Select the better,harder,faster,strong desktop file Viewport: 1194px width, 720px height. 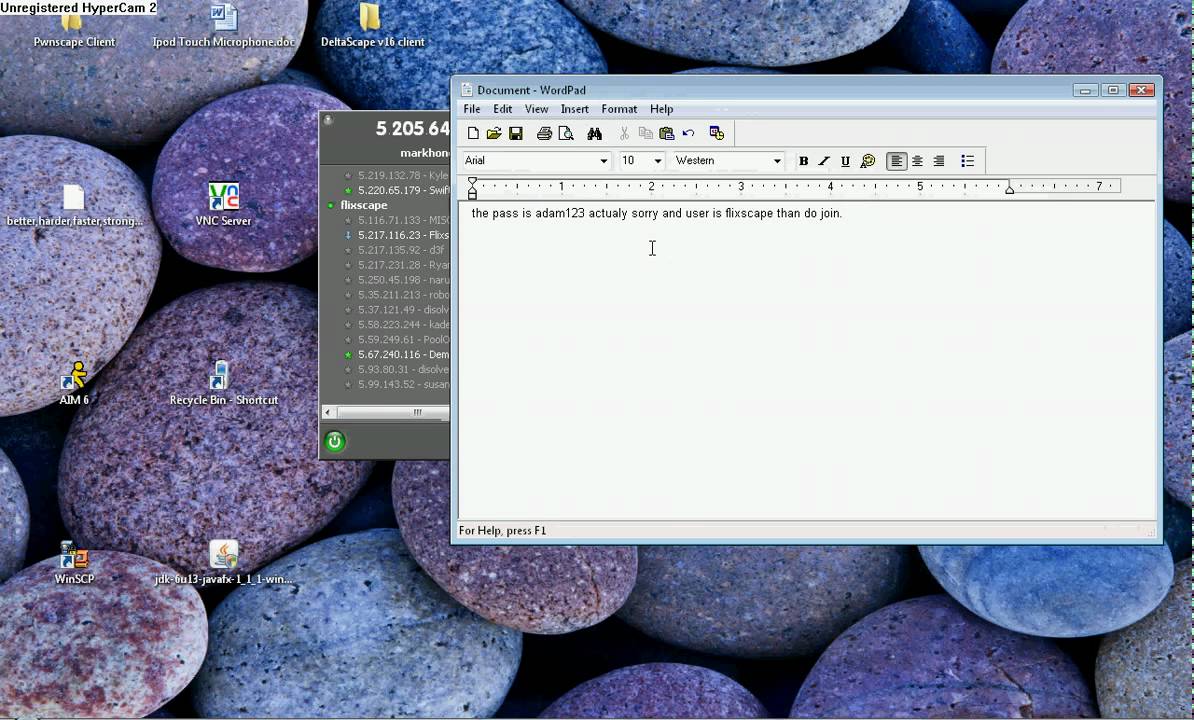(x=74, y=205)
